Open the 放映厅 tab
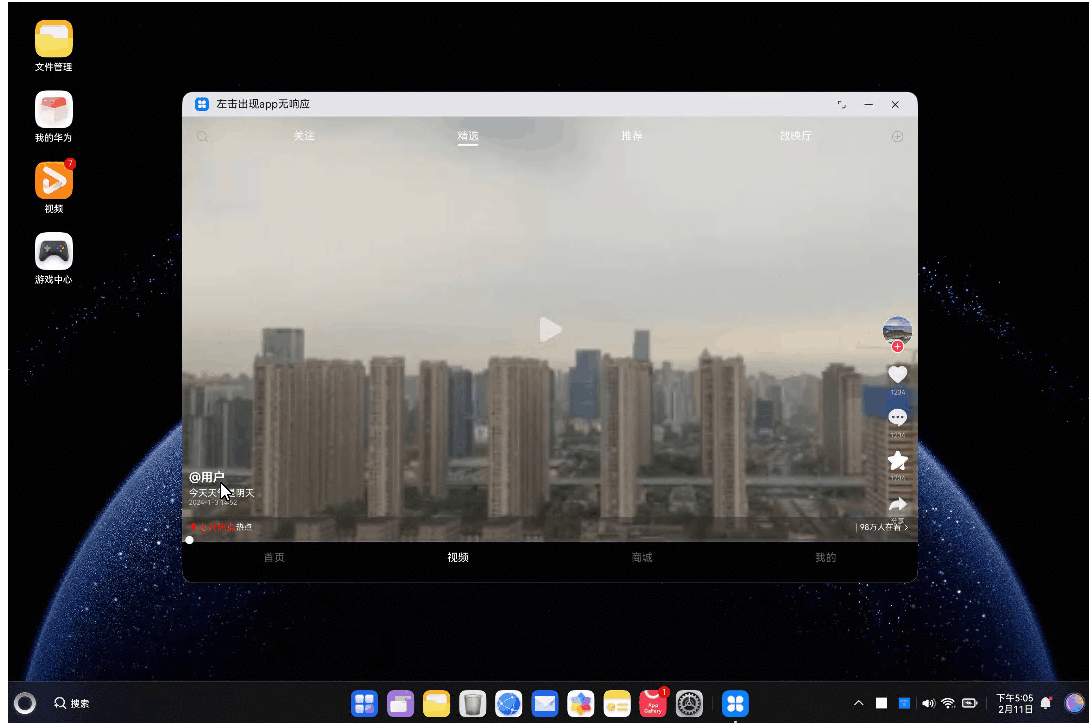1089x727 pixels. (x=796, y=136)
